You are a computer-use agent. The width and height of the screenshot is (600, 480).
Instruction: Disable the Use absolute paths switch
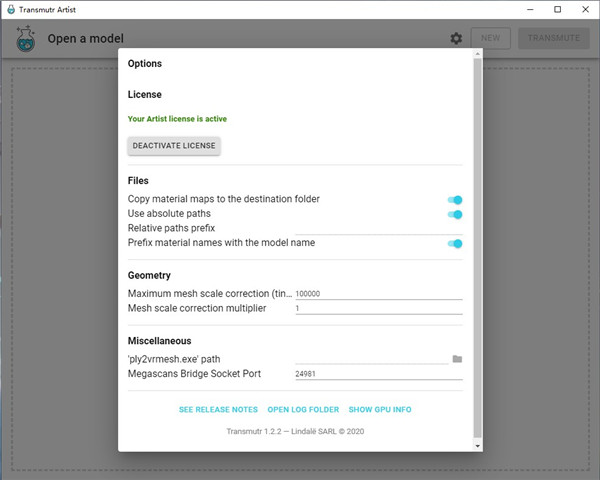click(x=455, y=214)
